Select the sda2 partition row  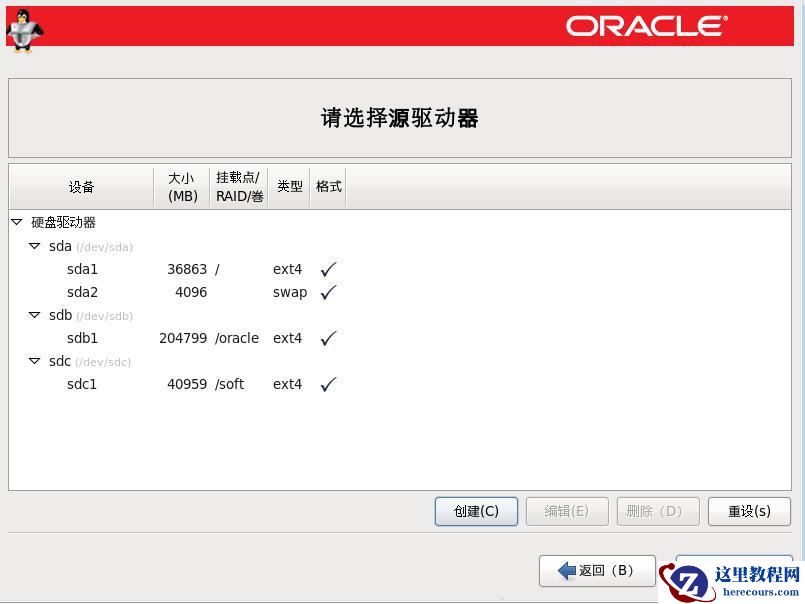coord(399,292)
